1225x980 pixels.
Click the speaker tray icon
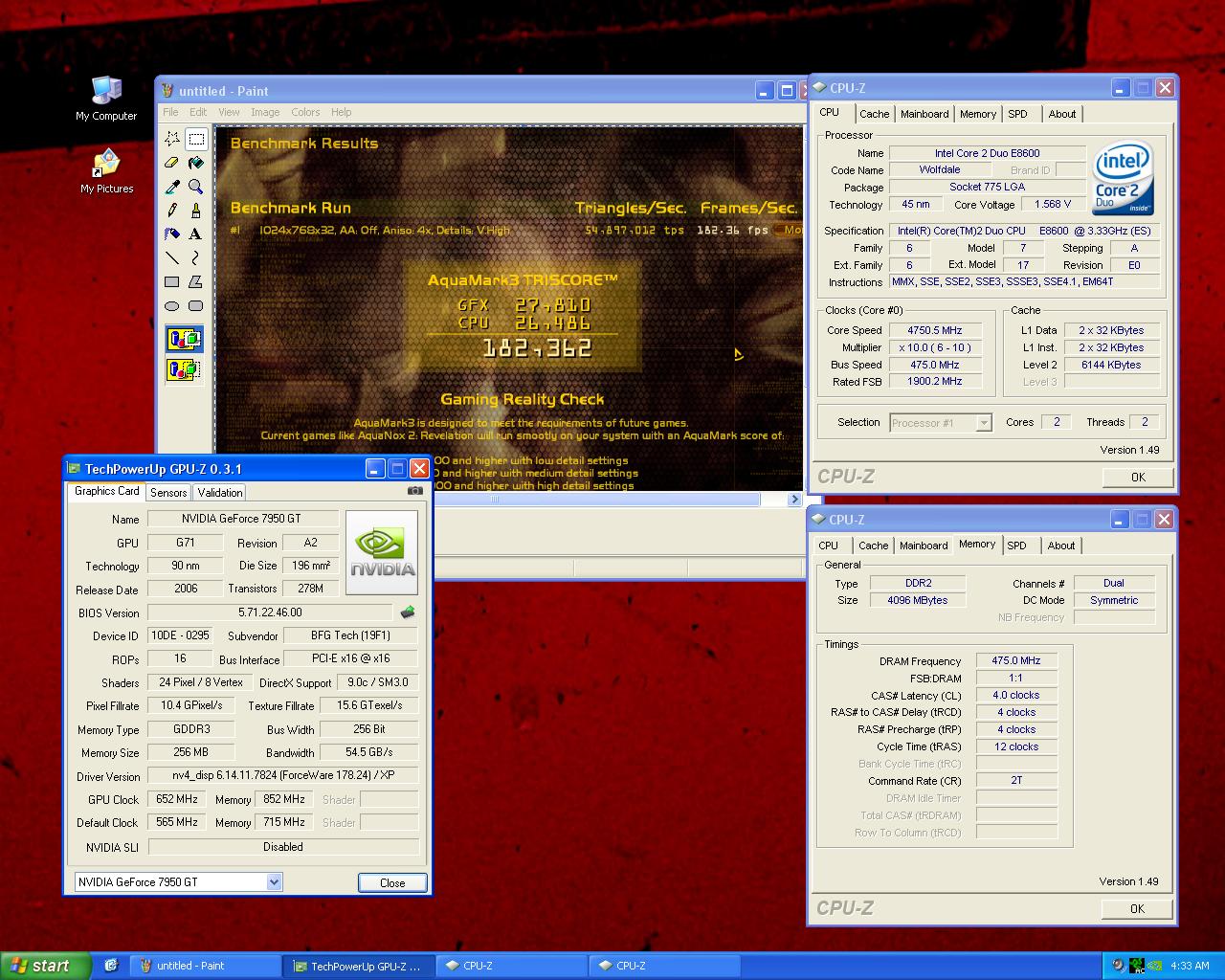1120,966
